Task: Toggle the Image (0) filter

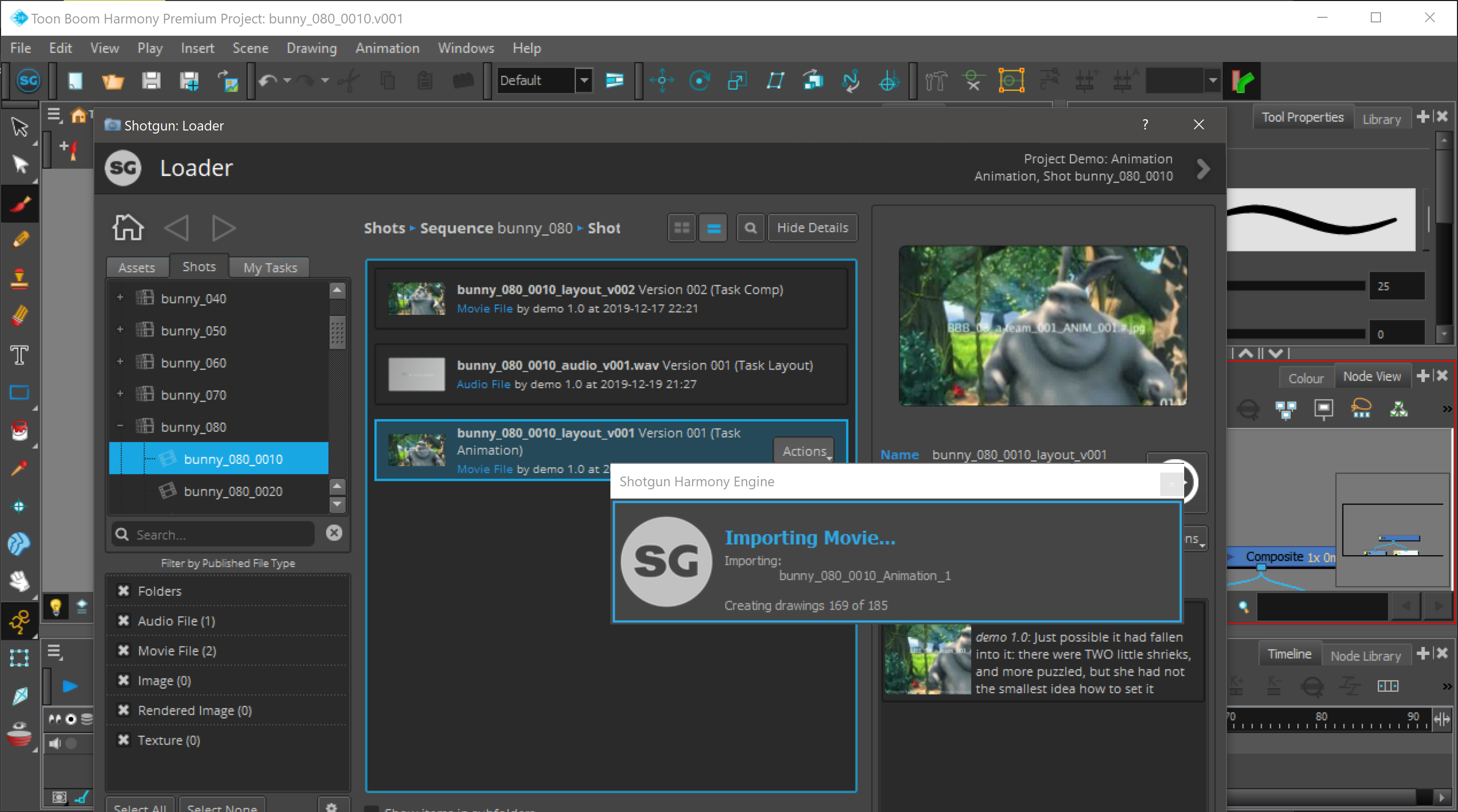Action: tap(123, 680)
